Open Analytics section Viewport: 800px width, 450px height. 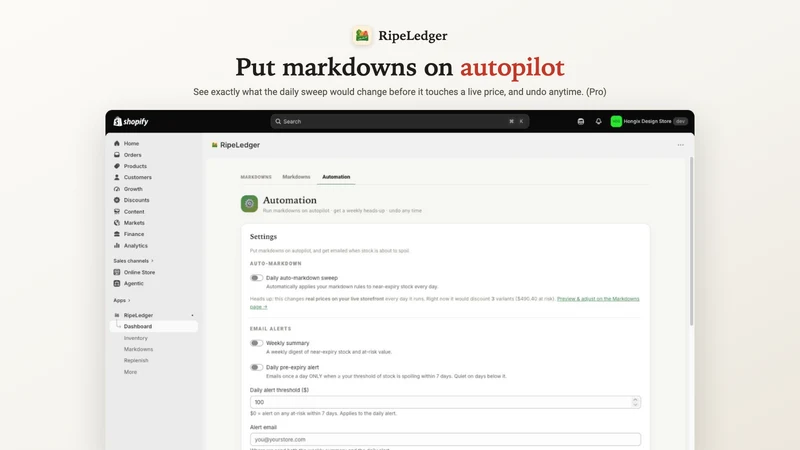pyautogui.click(x=135, y=245)
